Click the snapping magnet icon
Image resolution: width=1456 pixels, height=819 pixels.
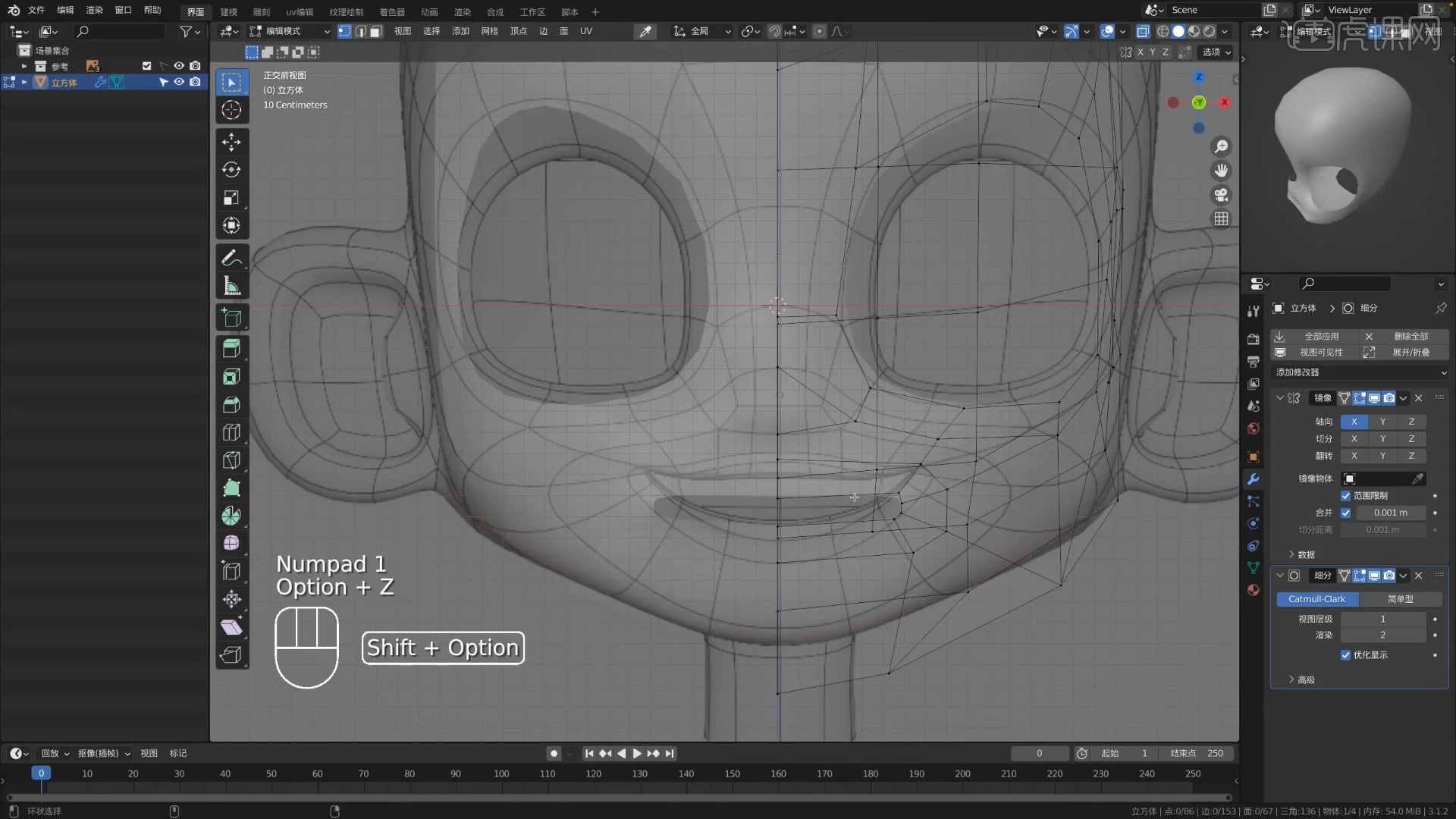pyautogui.click(x=775, y=31)
